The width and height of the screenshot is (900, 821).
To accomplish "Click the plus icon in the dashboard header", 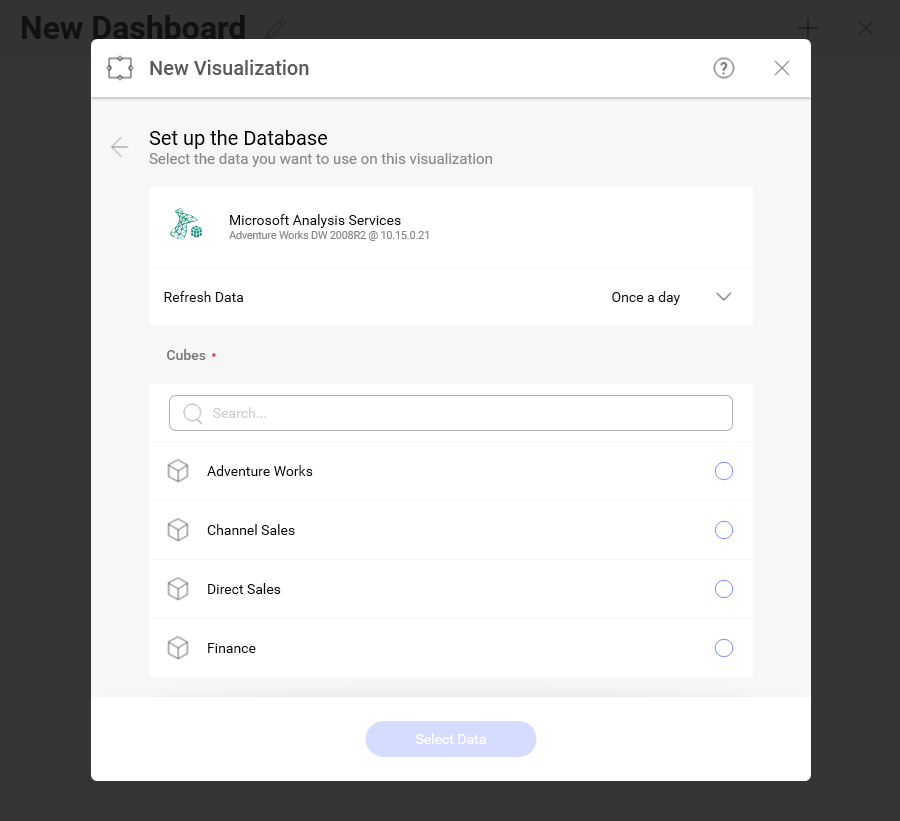I will (808, 28).
